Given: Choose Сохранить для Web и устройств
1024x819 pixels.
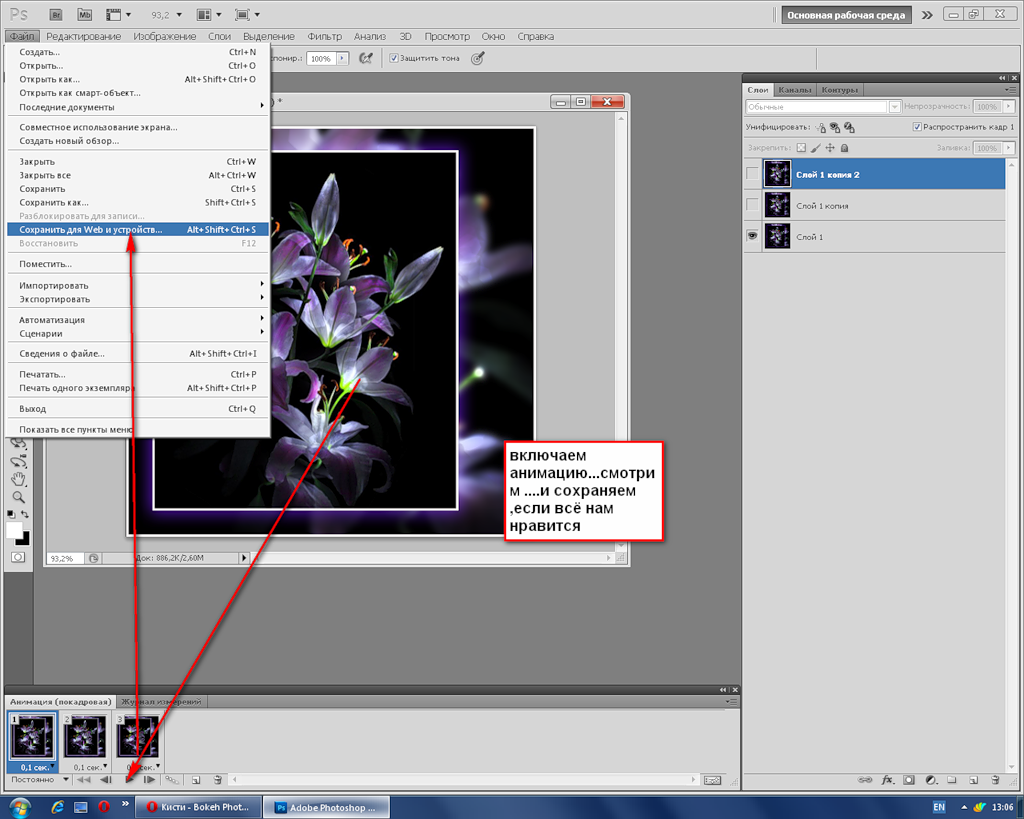Looking at the screenshot, I should 90,229.
